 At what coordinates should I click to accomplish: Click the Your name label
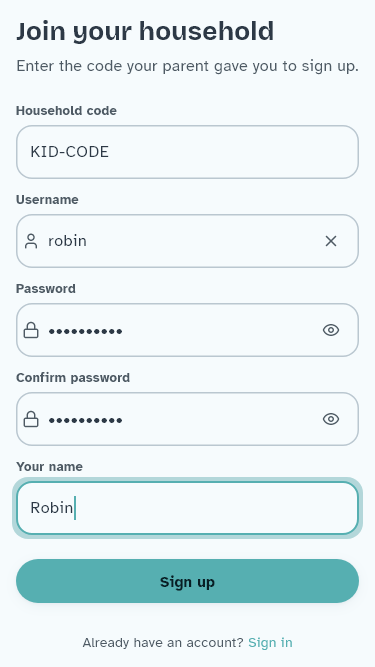pyautogui.click(x=49, y=467)
